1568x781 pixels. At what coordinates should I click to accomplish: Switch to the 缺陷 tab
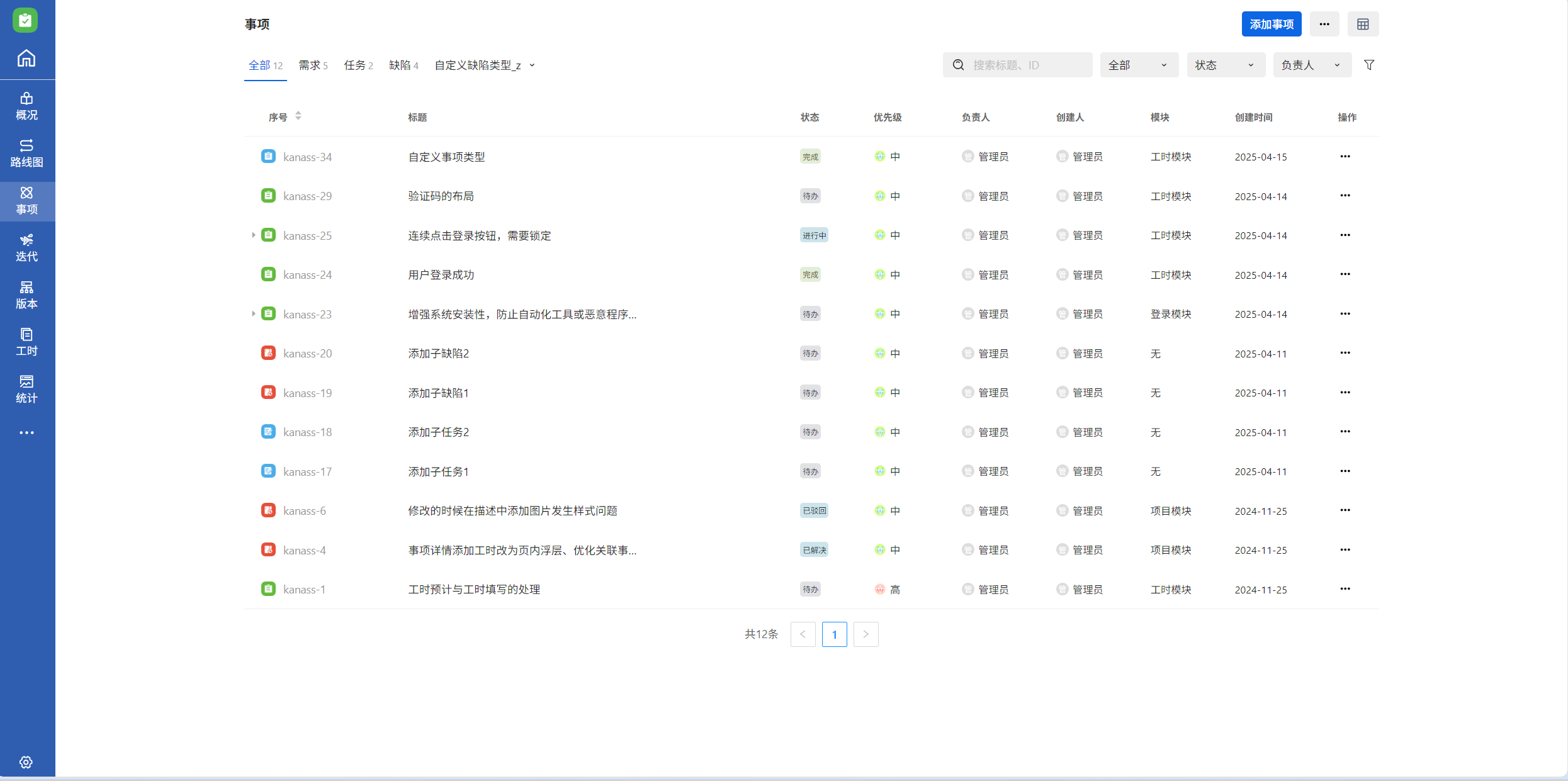(403, 65)
